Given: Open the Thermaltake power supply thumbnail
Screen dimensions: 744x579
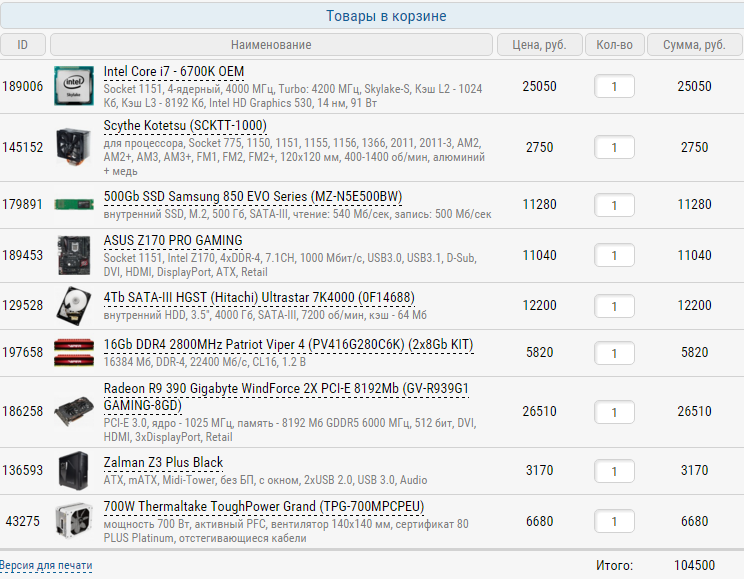Looking at the screenshot, I should click(x=74, y=521).
